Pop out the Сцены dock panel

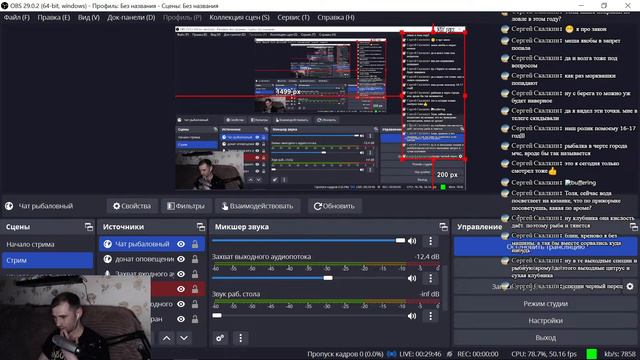coord(89,227)
